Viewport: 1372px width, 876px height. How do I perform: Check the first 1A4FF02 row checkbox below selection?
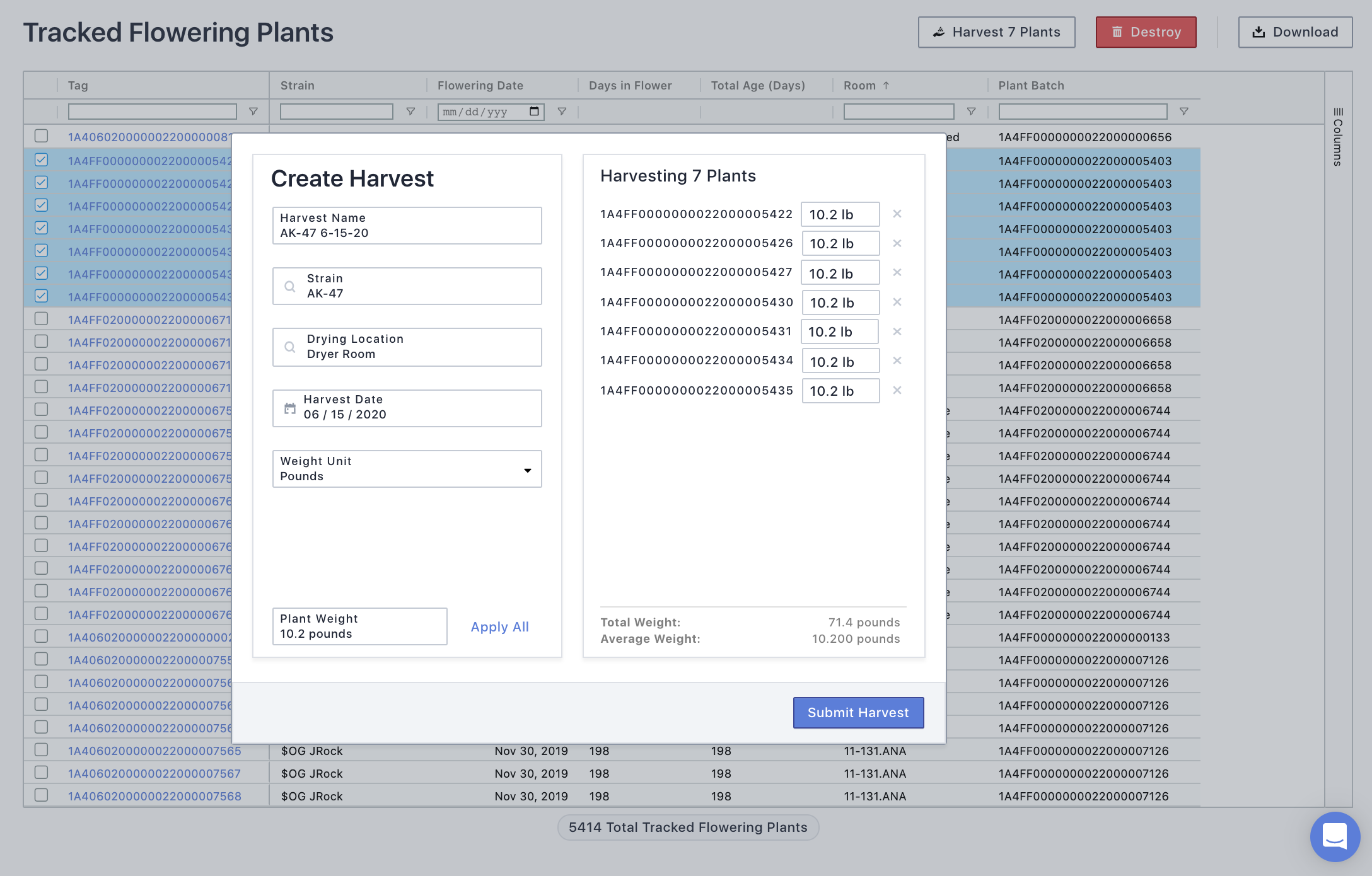pyautogui.click(x=42, y=319)
